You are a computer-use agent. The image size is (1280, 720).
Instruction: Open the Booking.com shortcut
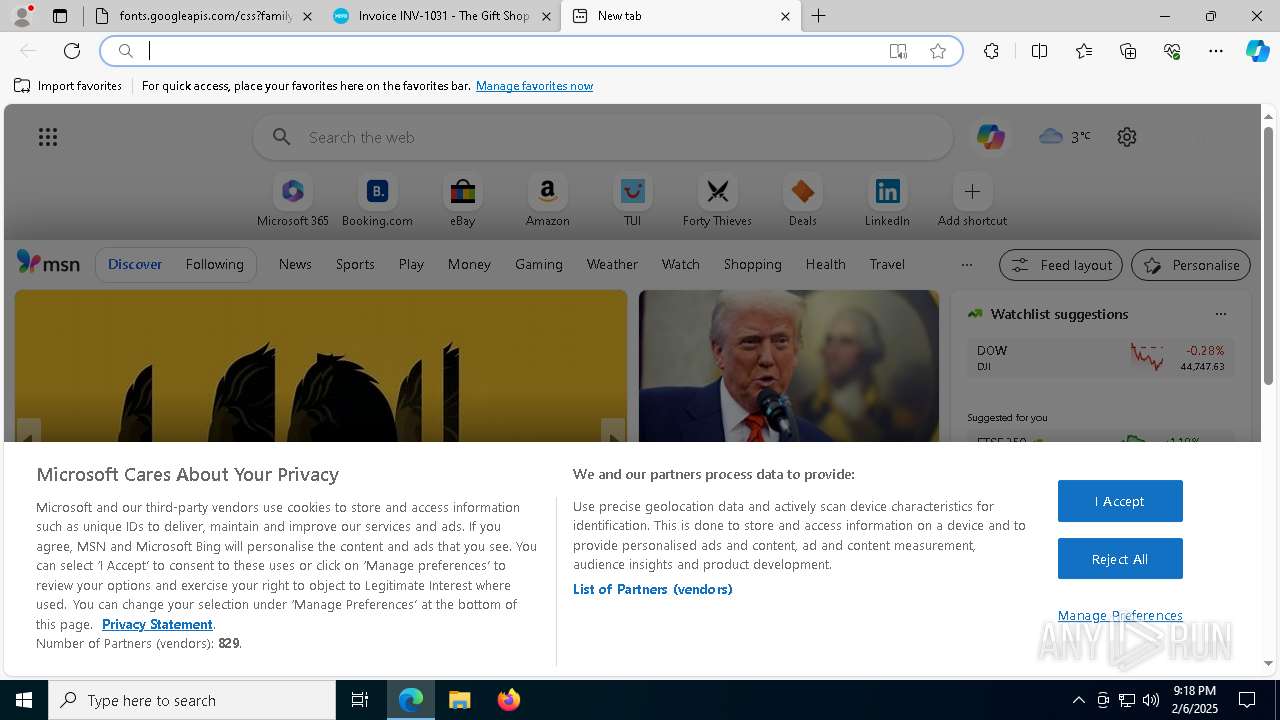pyautogui.click(x=377, y=201)
